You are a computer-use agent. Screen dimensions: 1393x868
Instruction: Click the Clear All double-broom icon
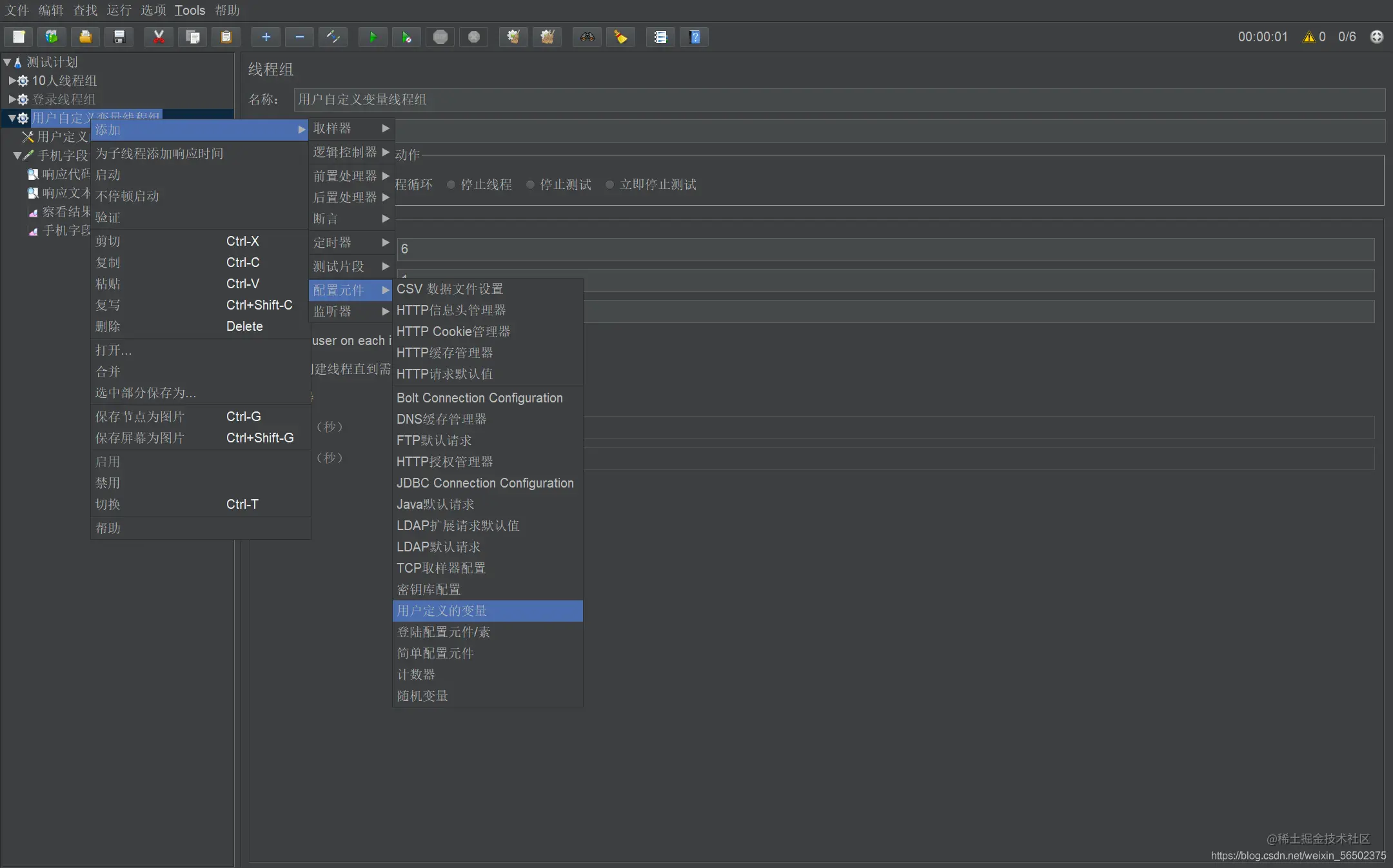tap(547, 37)
